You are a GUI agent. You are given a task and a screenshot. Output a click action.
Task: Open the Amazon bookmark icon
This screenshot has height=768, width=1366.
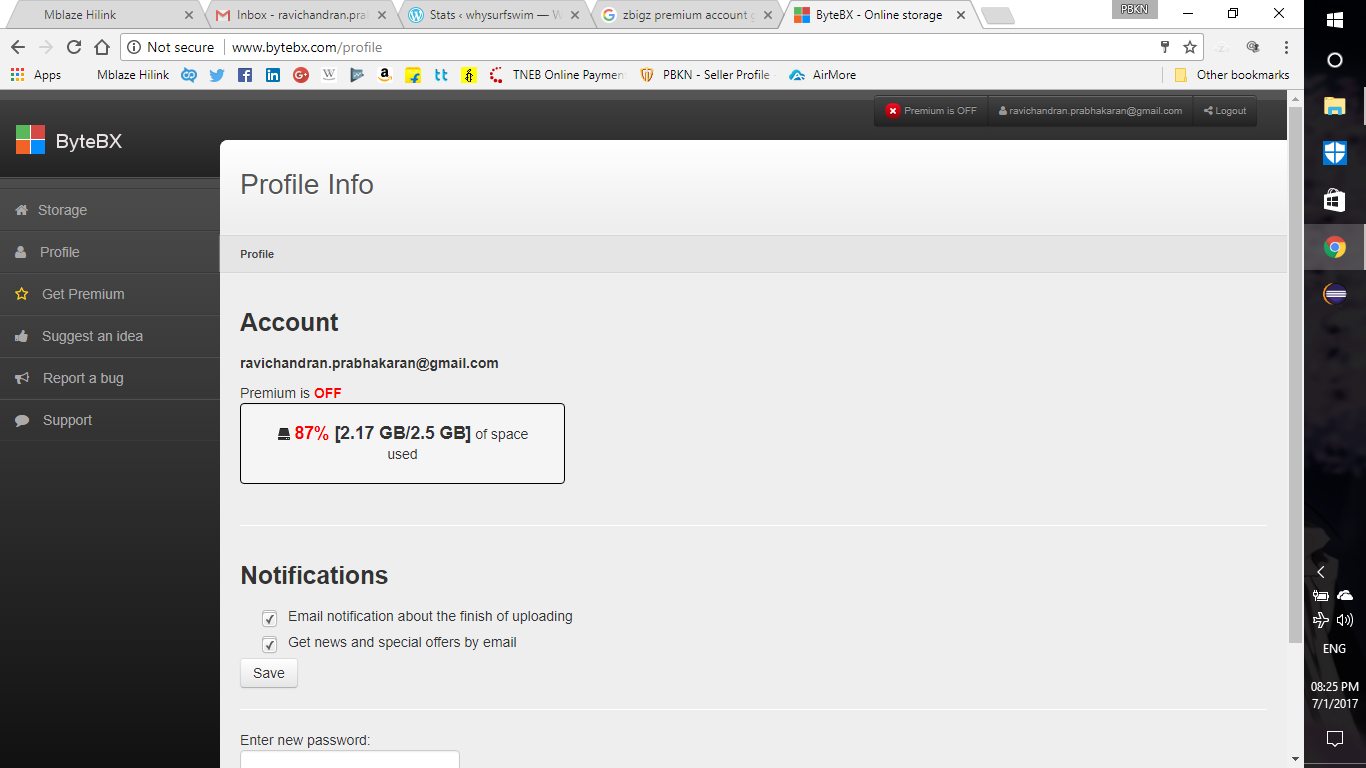pos(385,75)
